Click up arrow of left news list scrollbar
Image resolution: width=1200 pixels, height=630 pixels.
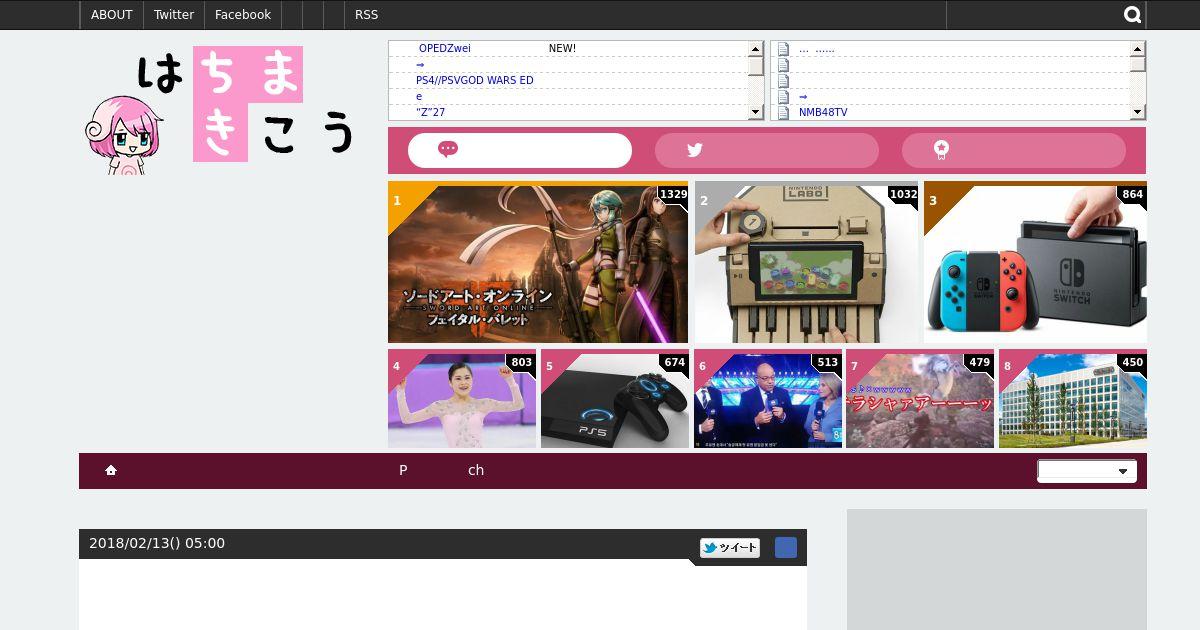pyautogui.click(x=756, y=48)
